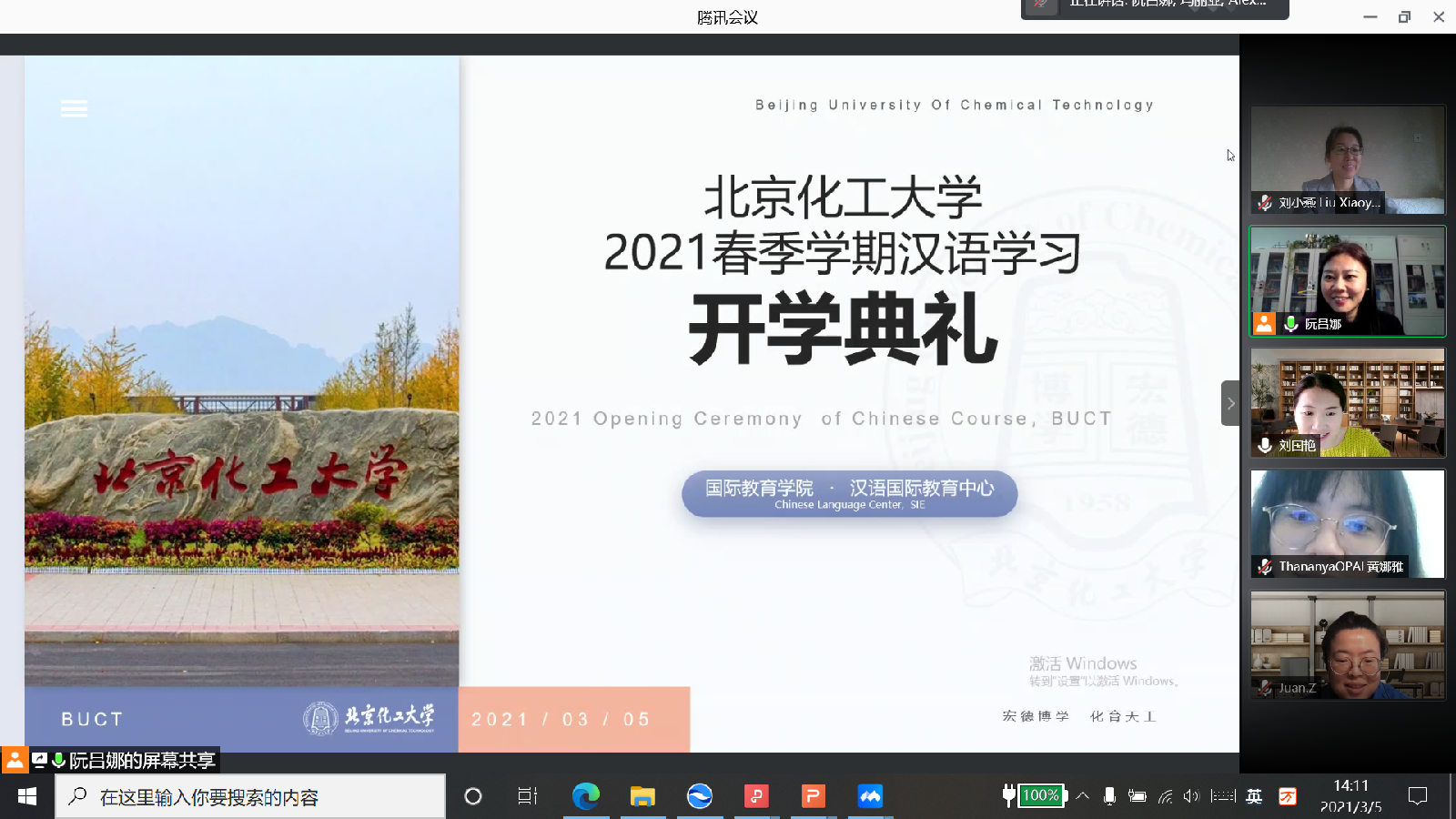
Task: Click the university logo in slide footer
Action: pos(369,718)
